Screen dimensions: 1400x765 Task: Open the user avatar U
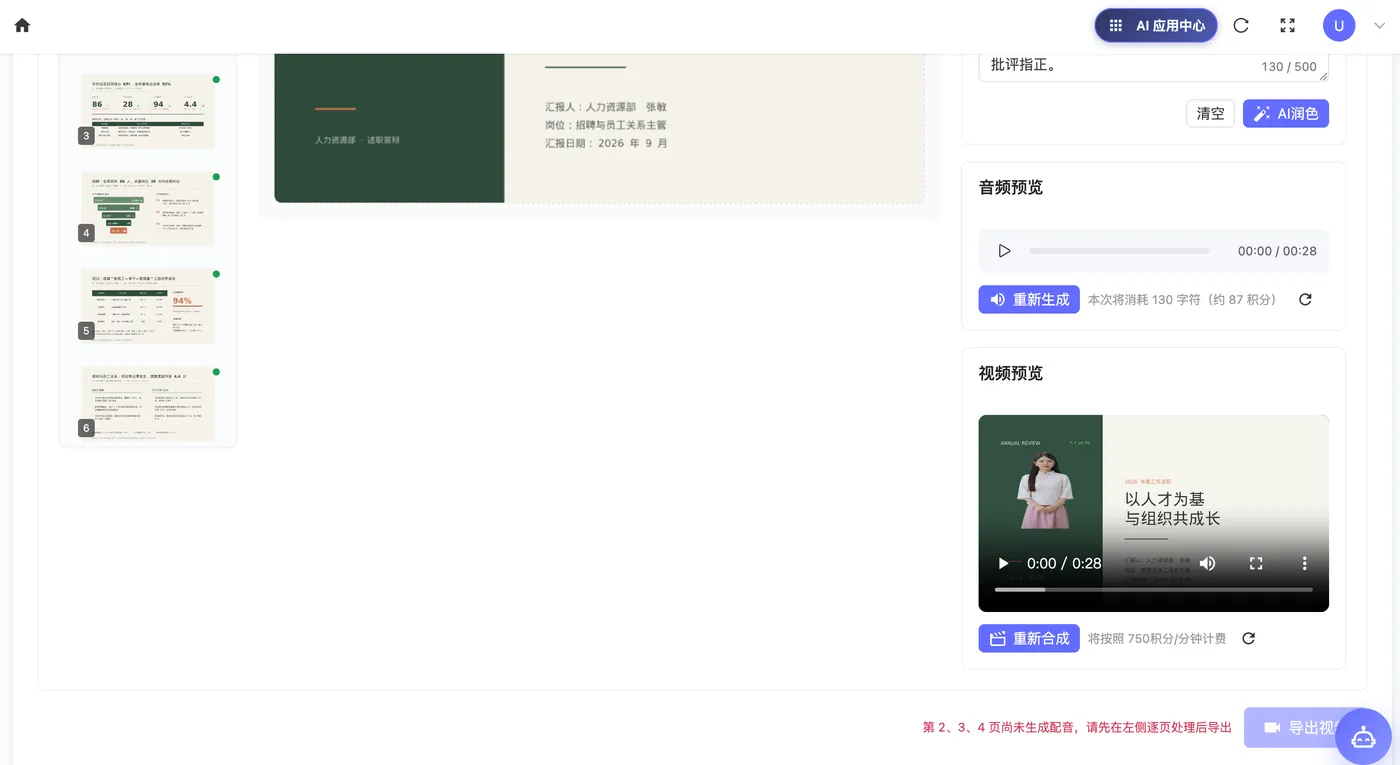(x=1339, y=26)
